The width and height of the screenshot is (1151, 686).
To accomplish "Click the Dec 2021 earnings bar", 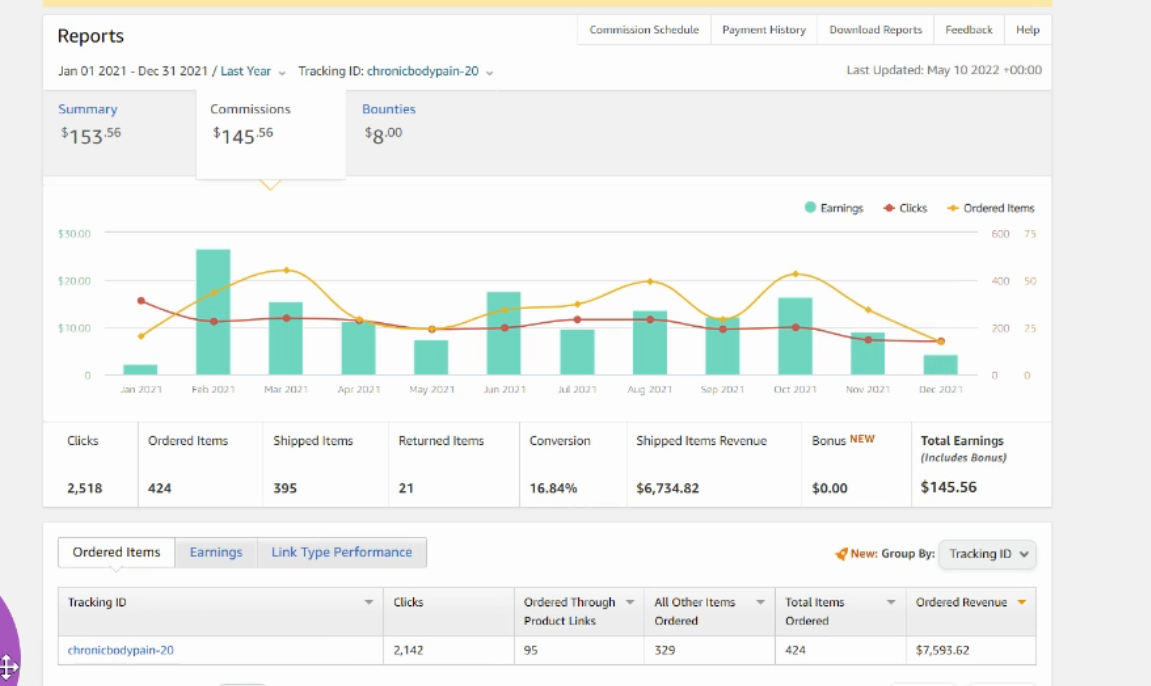I will click(x=940, y=365).
